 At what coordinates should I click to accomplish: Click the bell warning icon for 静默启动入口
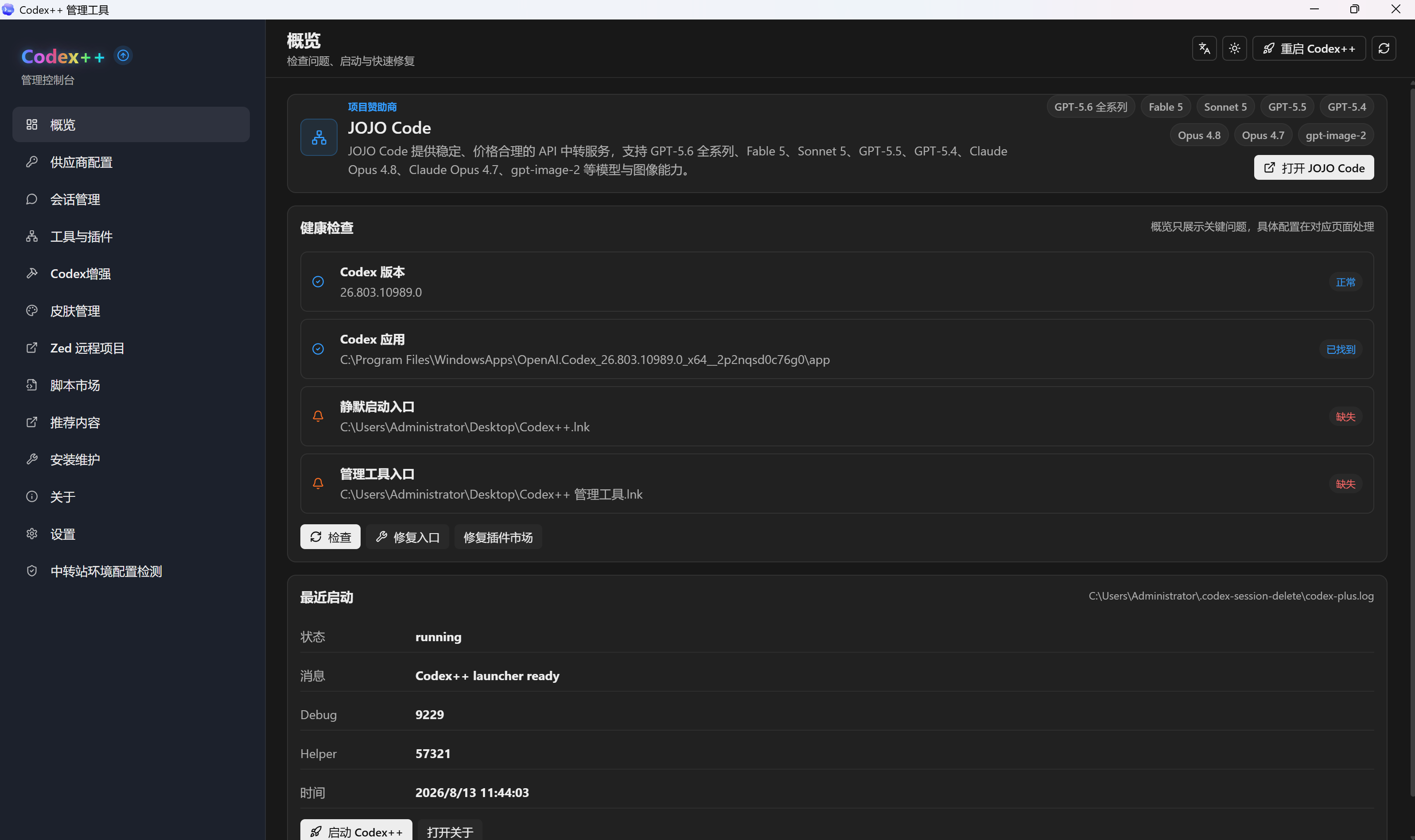click(318, 417)
